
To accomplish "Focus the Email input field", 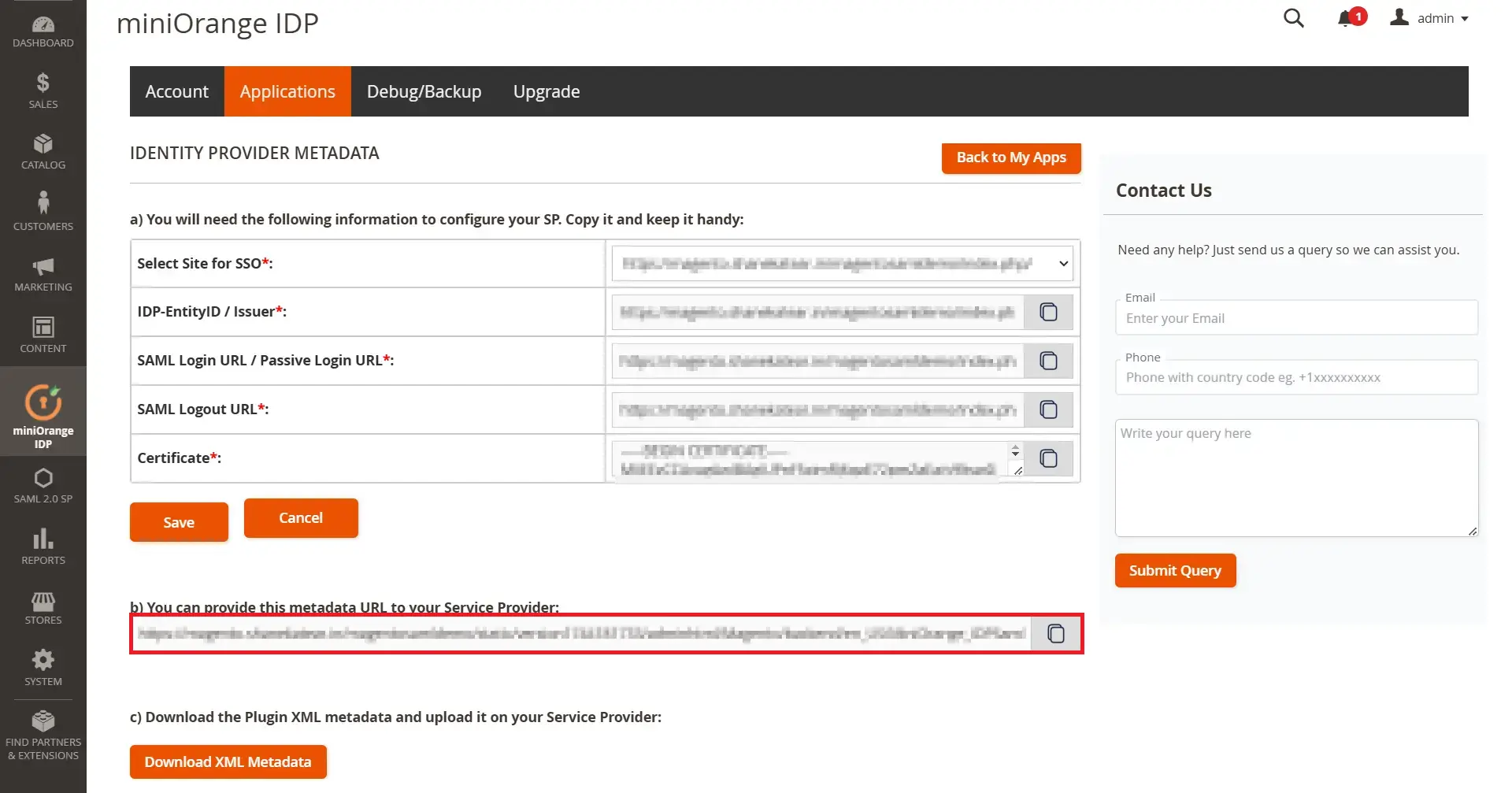I will click(x=1296, y=318).
